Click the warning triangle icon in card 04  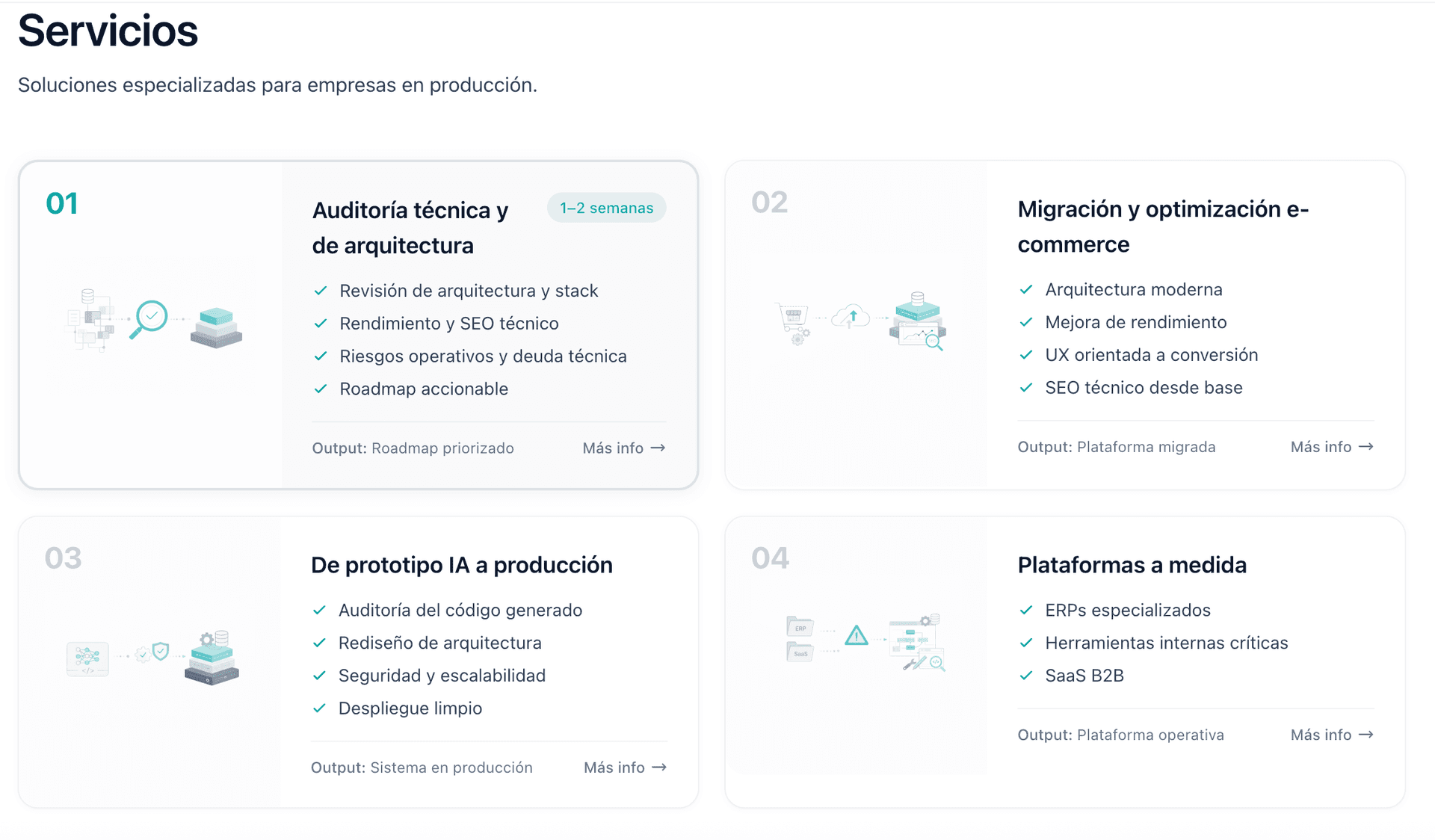point(857,636)
